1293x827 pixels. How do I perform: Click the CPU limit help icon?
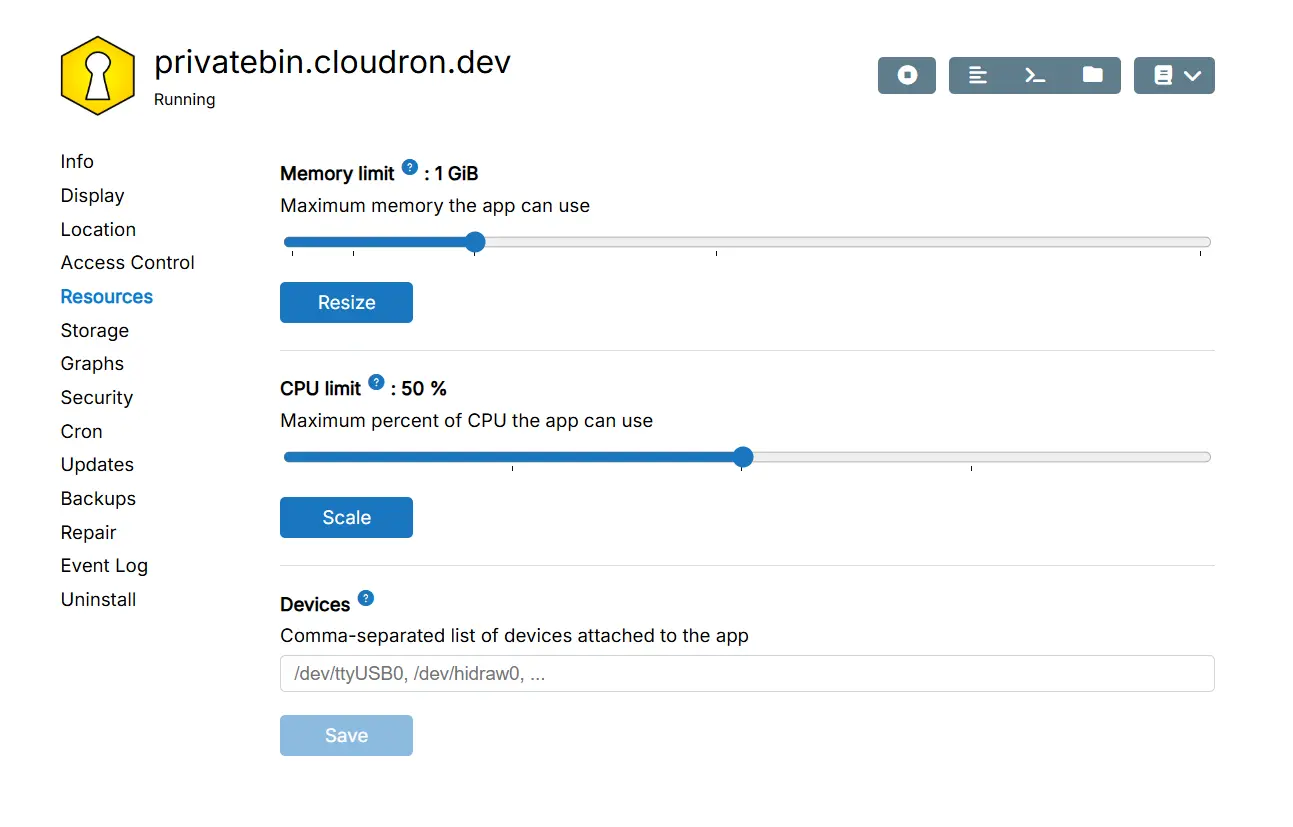click(376, 382)
